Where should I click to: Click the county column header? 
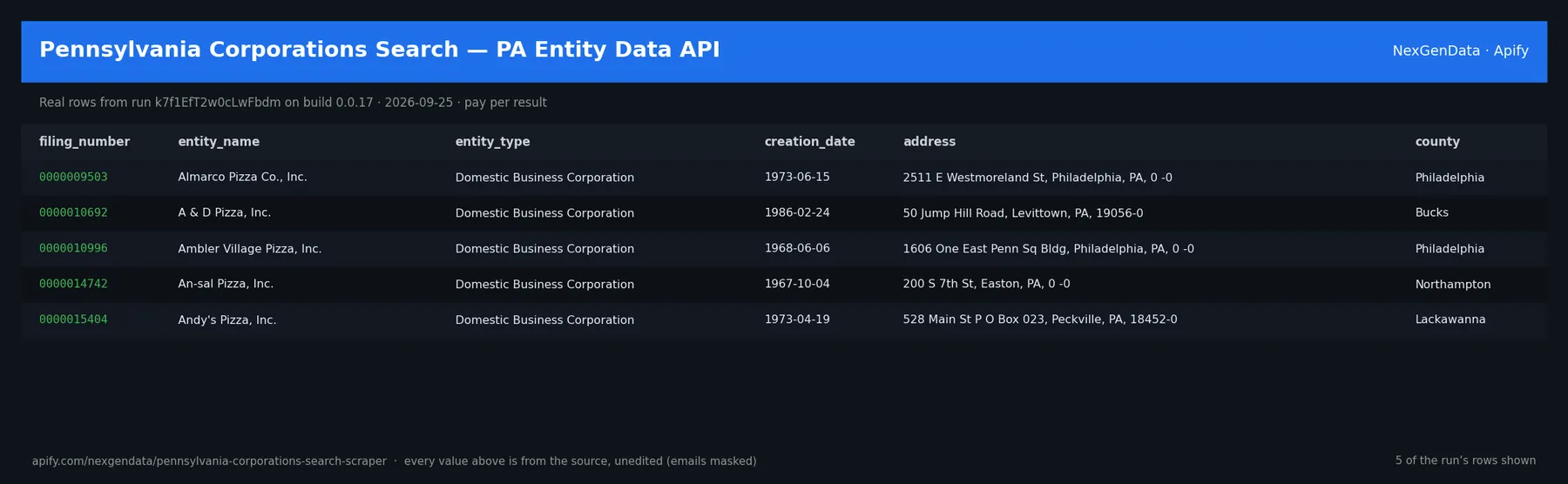[x=1437, y=142]
